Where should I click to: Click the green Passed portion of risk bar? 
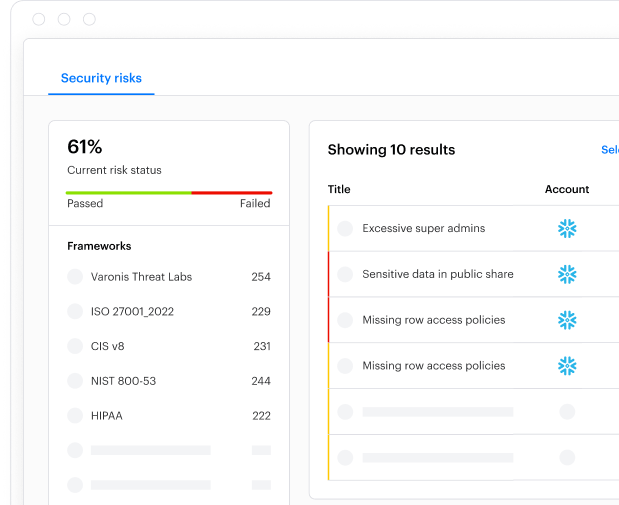(x=129, y=193)
